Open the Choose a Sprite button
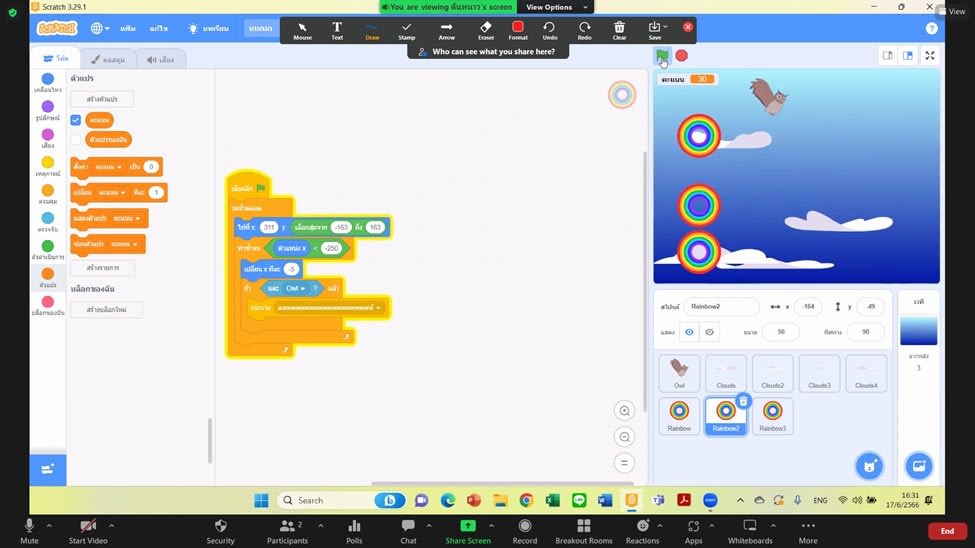 pos(869,466)
